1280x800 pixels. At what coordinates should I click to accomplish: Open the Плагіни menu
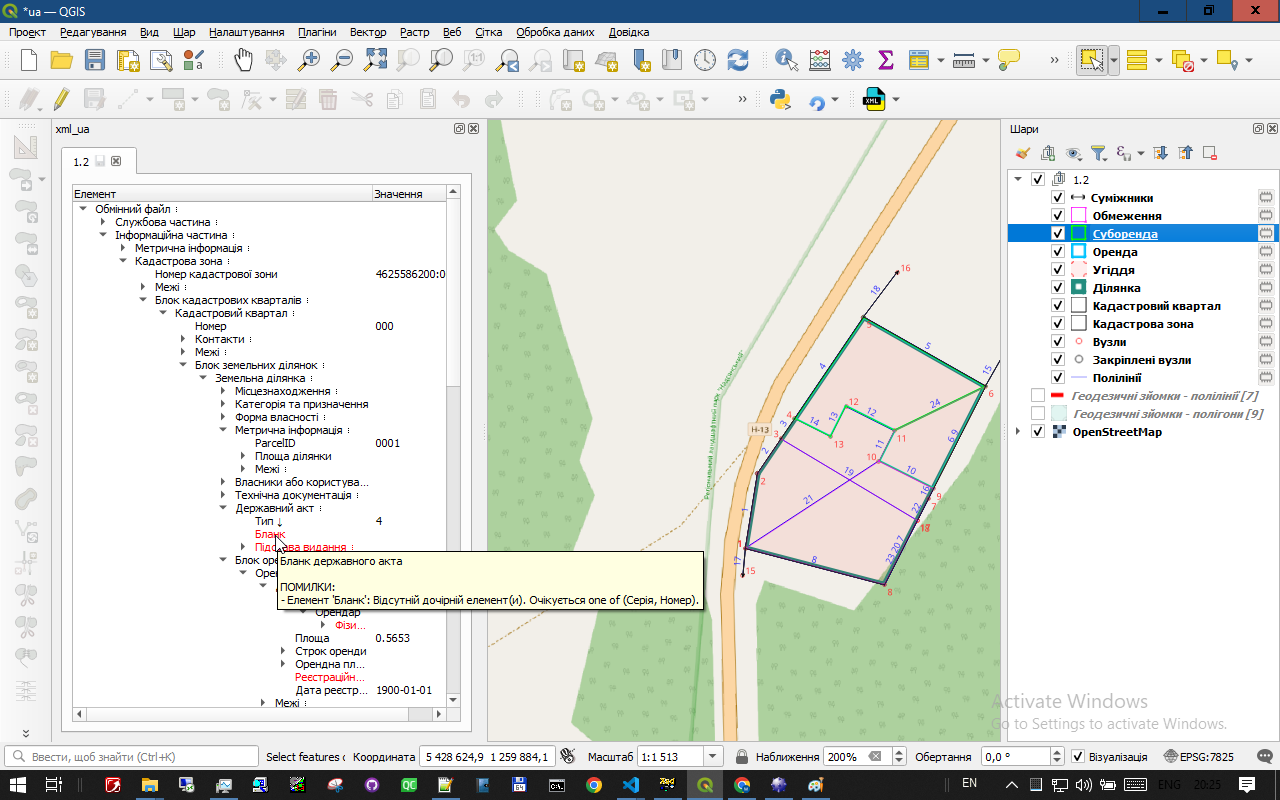tap(317, 32)
